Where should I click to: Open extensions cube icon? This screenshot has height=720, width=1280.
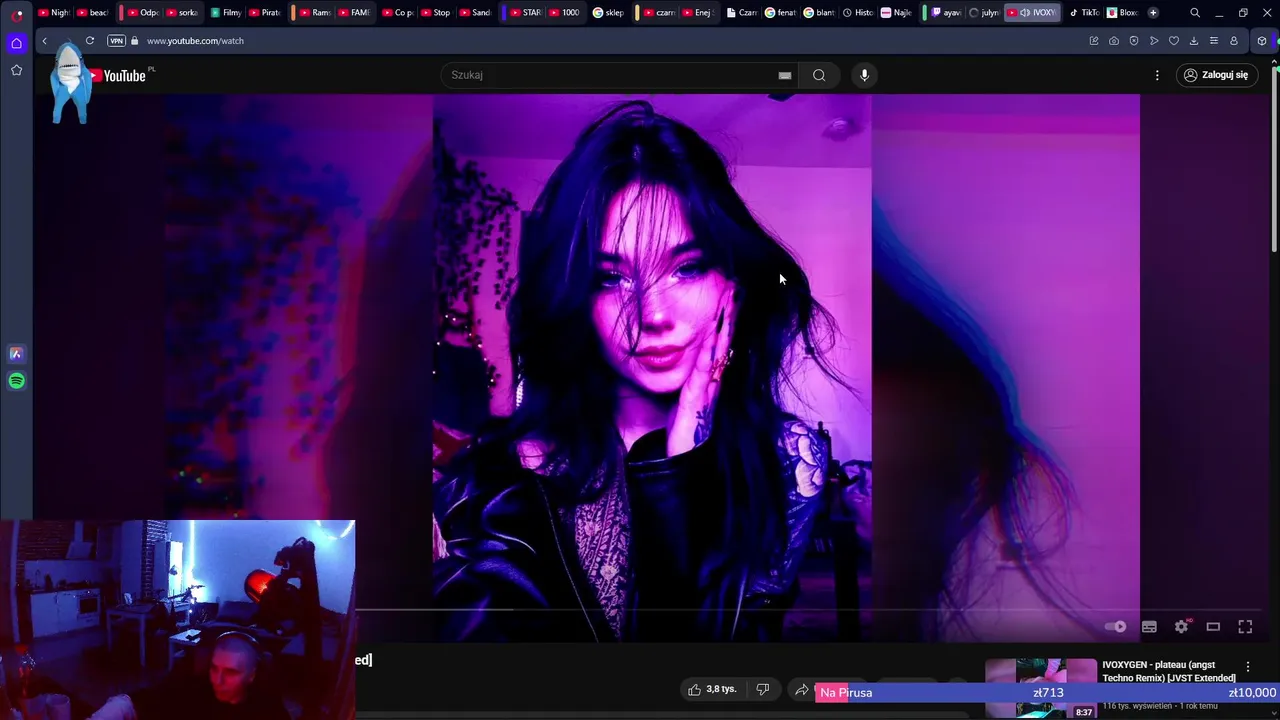1262,41
